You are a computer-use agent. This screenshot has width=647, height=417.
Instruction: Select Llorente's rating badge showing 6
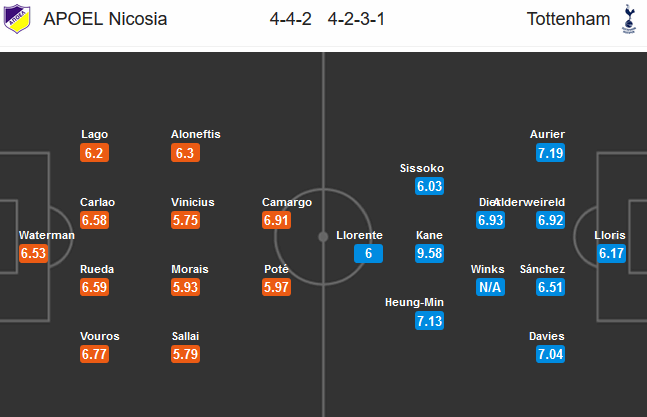[368, 253]
